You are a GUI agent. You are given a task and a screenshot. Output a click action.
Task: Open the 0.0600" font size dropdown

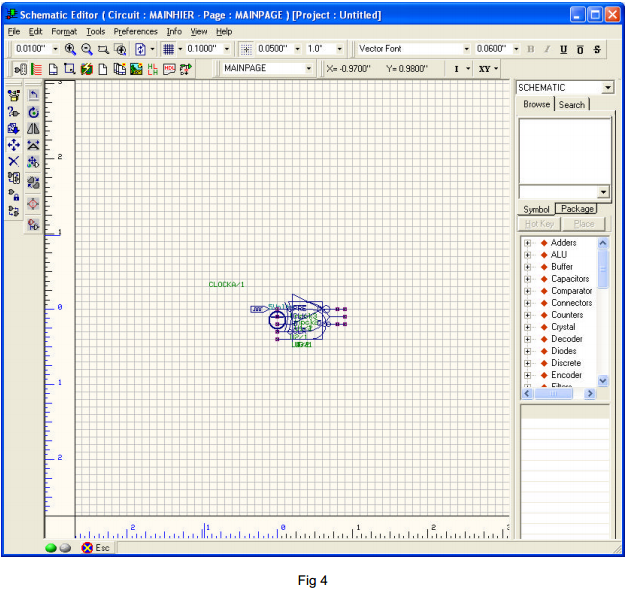point(516,49)
